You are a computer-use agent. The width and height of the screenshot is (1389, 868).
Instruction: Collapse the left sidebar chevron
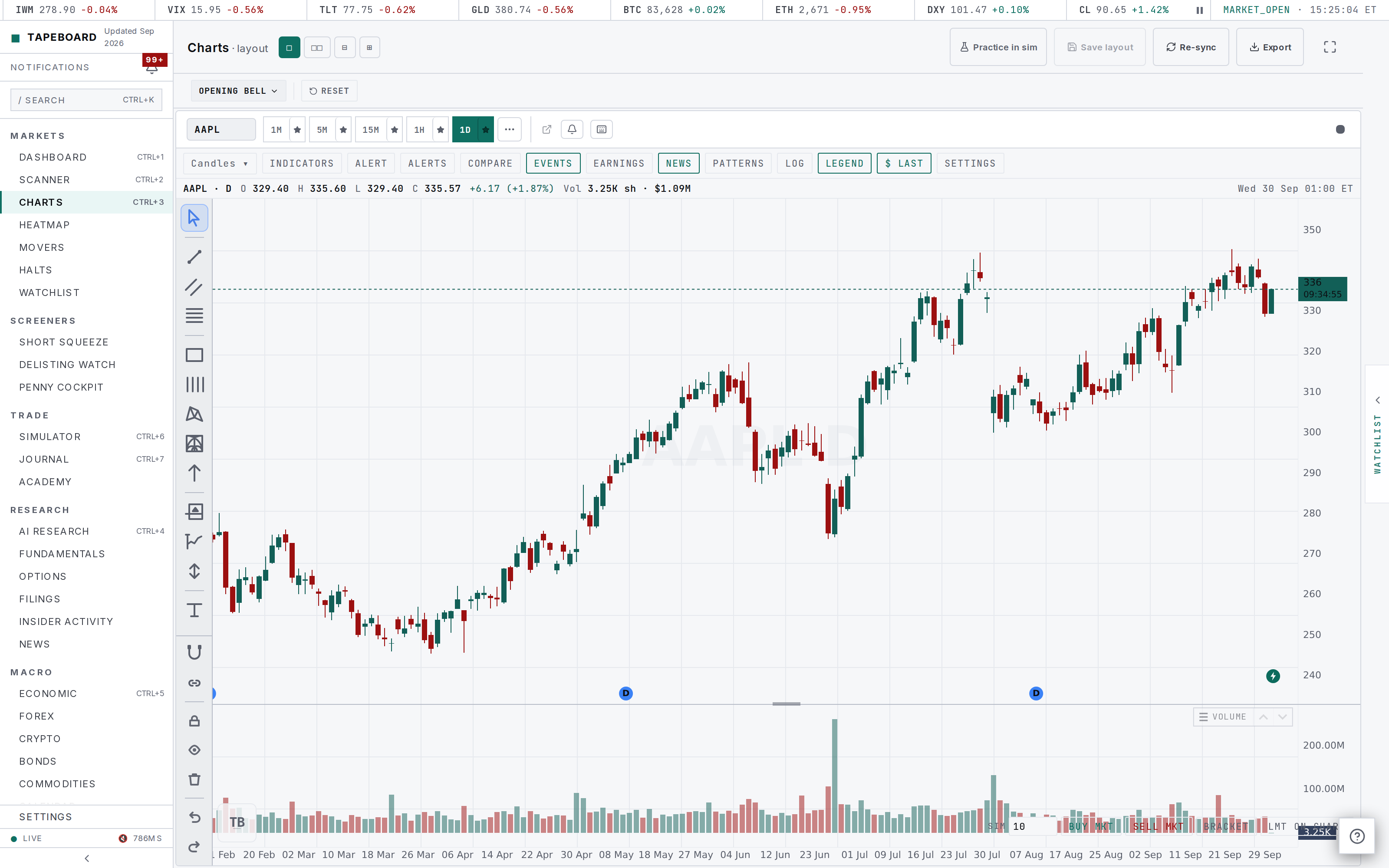click(87, 858)
